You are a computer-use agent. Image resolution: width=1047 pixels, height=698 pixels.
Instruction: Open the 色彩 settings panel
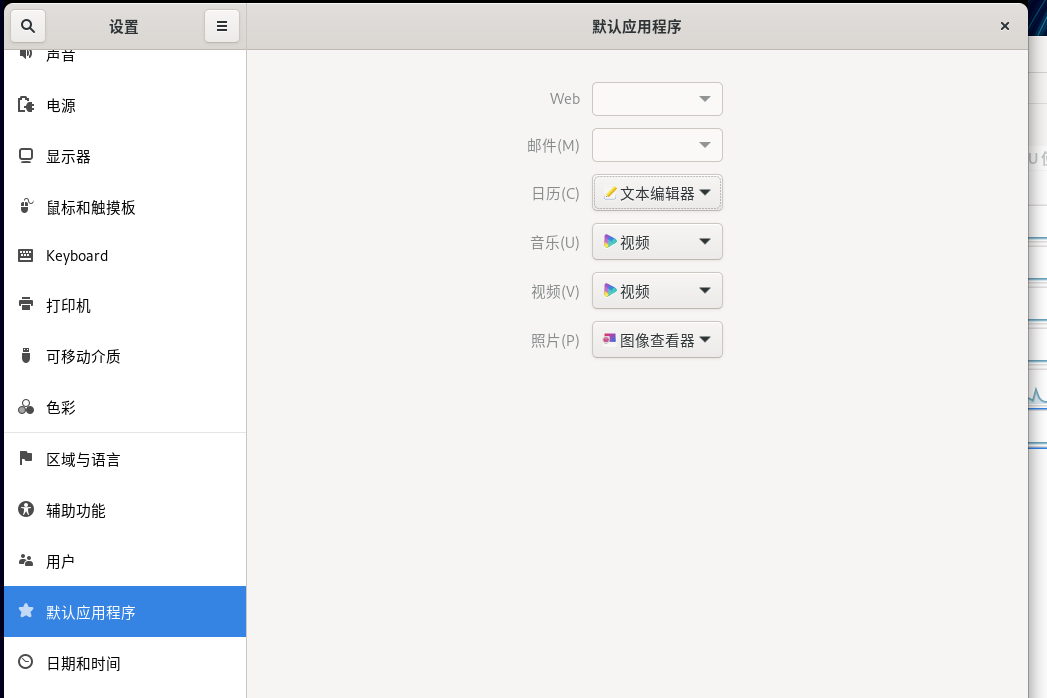(61, 408)
